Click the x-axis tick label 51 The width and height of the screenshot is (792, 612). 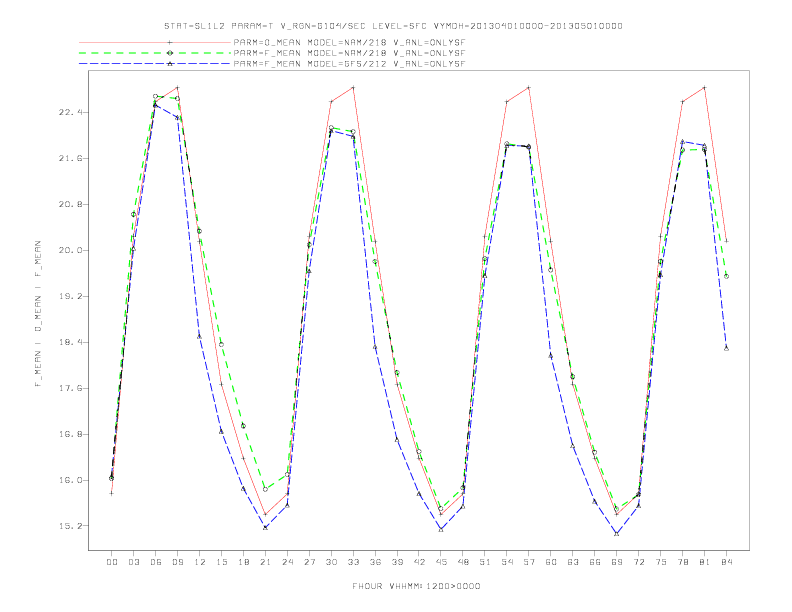485,562
